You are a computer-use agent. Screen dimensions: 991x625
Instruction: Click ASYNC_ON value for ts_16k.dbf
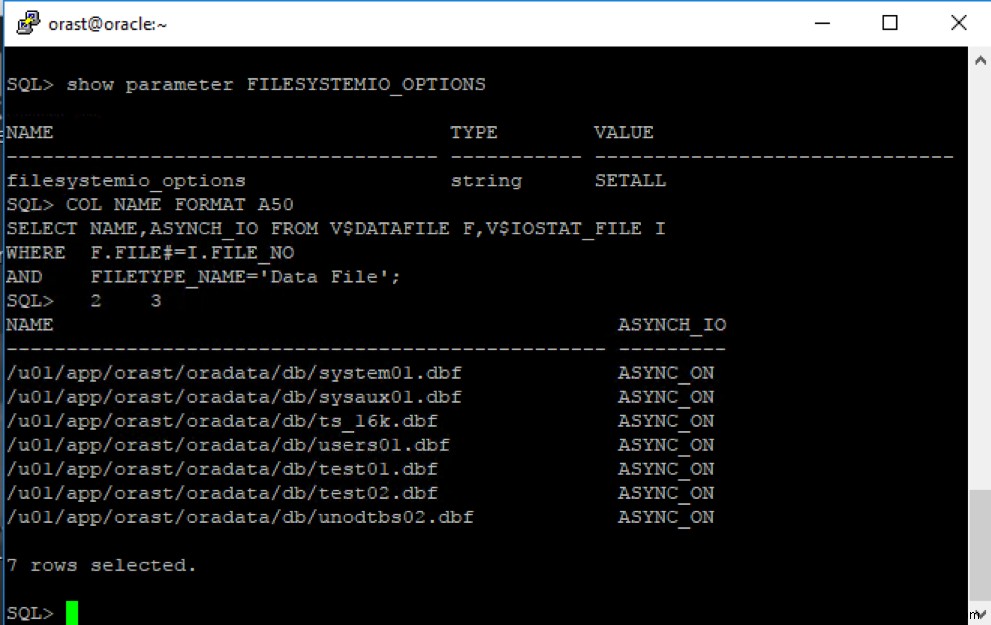pos(666,422)
